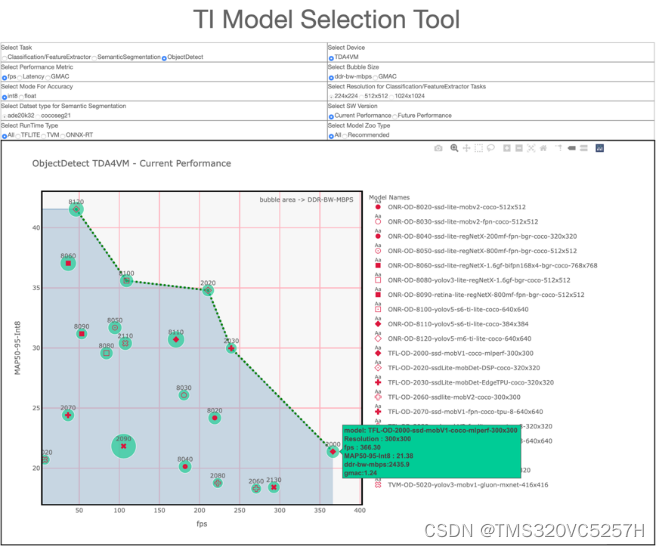Click the 8060 bubble data point
The width and height of the screenshot is (659, 547).
68,263
